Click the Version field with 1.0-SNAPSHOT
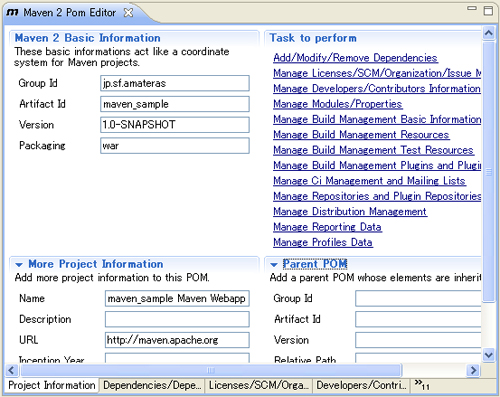 coord(175,125)
